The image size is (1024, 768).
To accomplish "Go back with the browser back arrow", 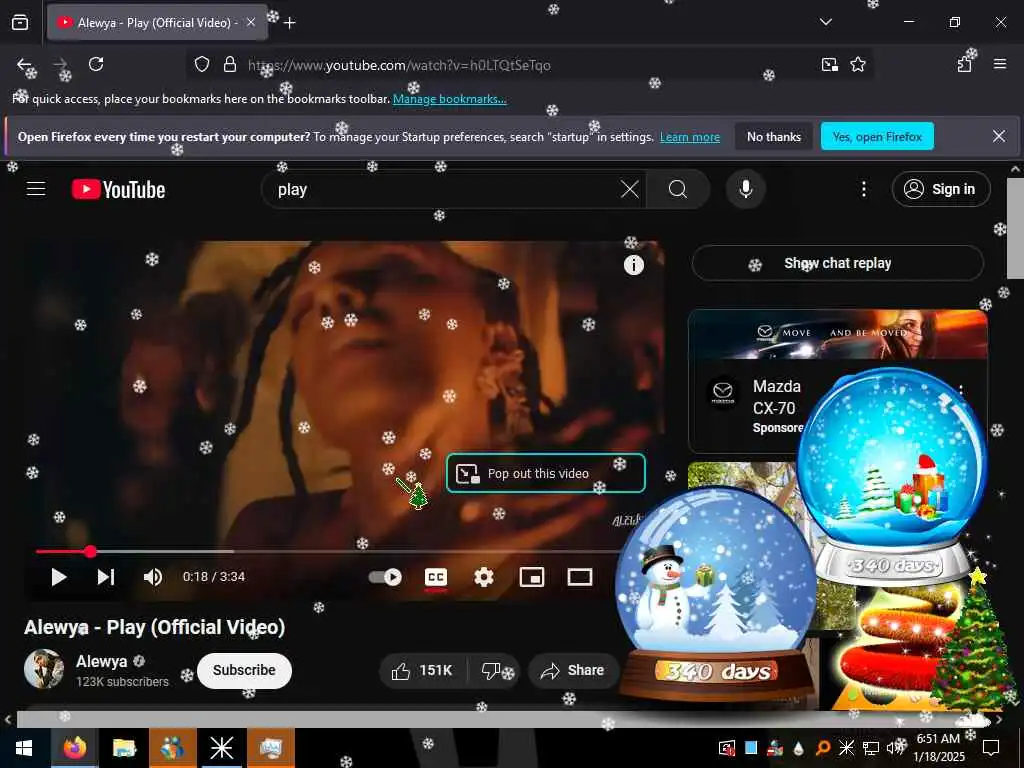I will tap(24, 65).
